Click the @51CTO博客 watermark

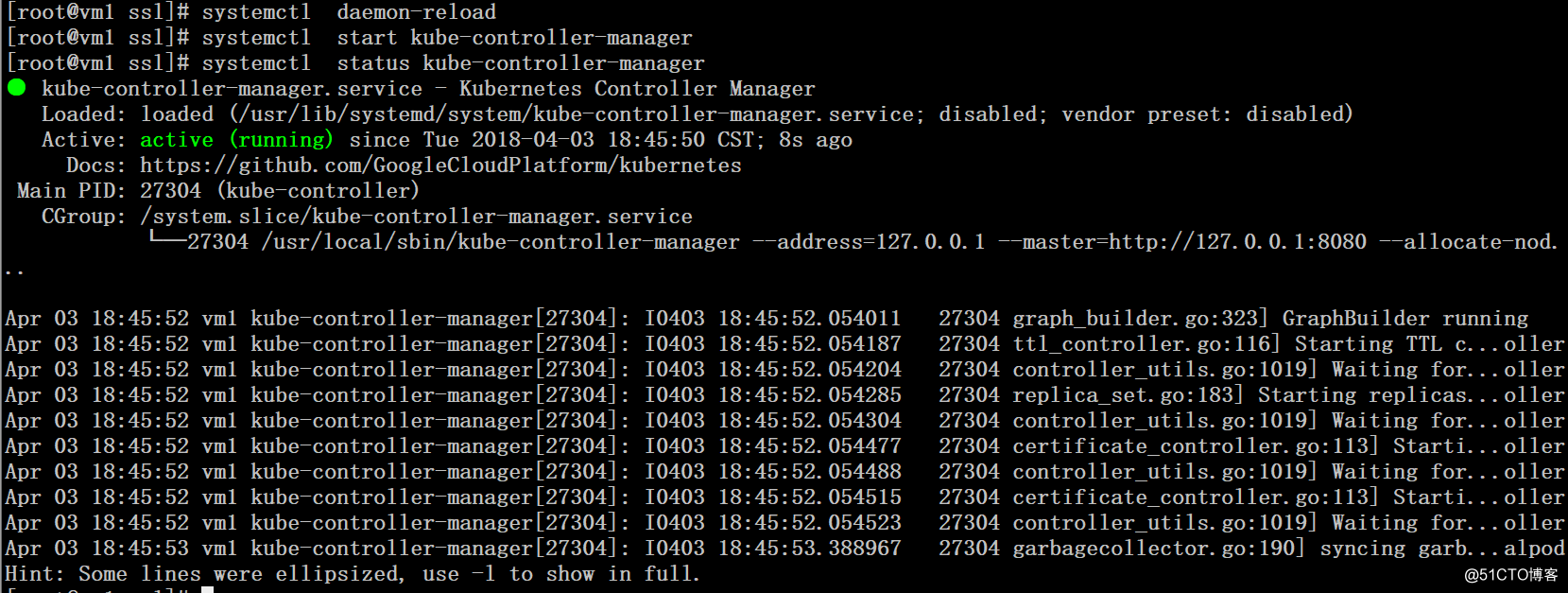click(1510, 575)
